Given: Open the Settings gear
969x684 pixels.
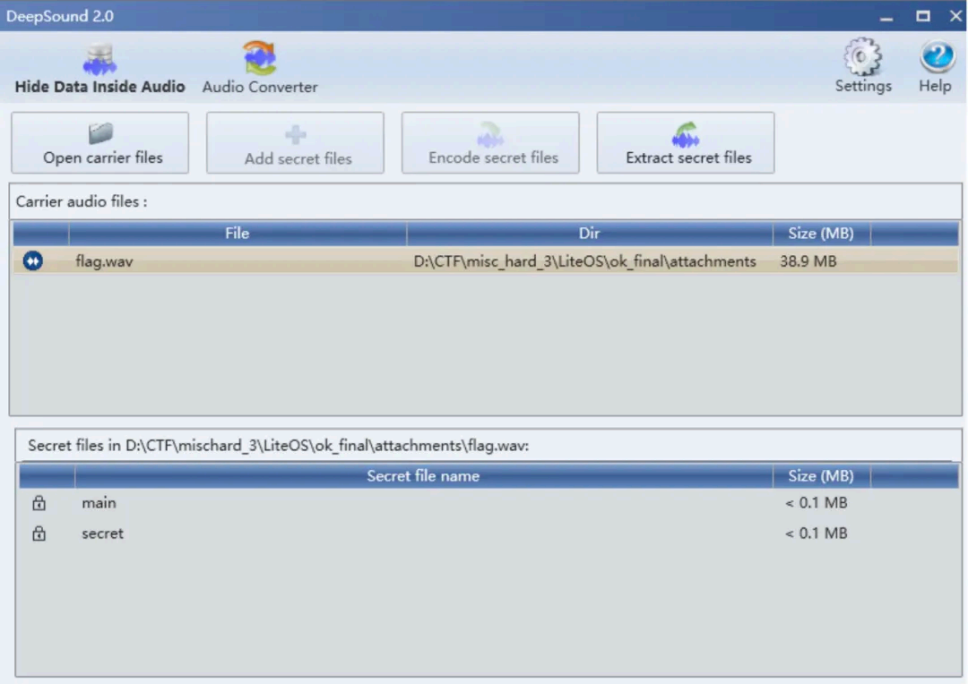Looking at the screenshot, I should pos(863,66).
